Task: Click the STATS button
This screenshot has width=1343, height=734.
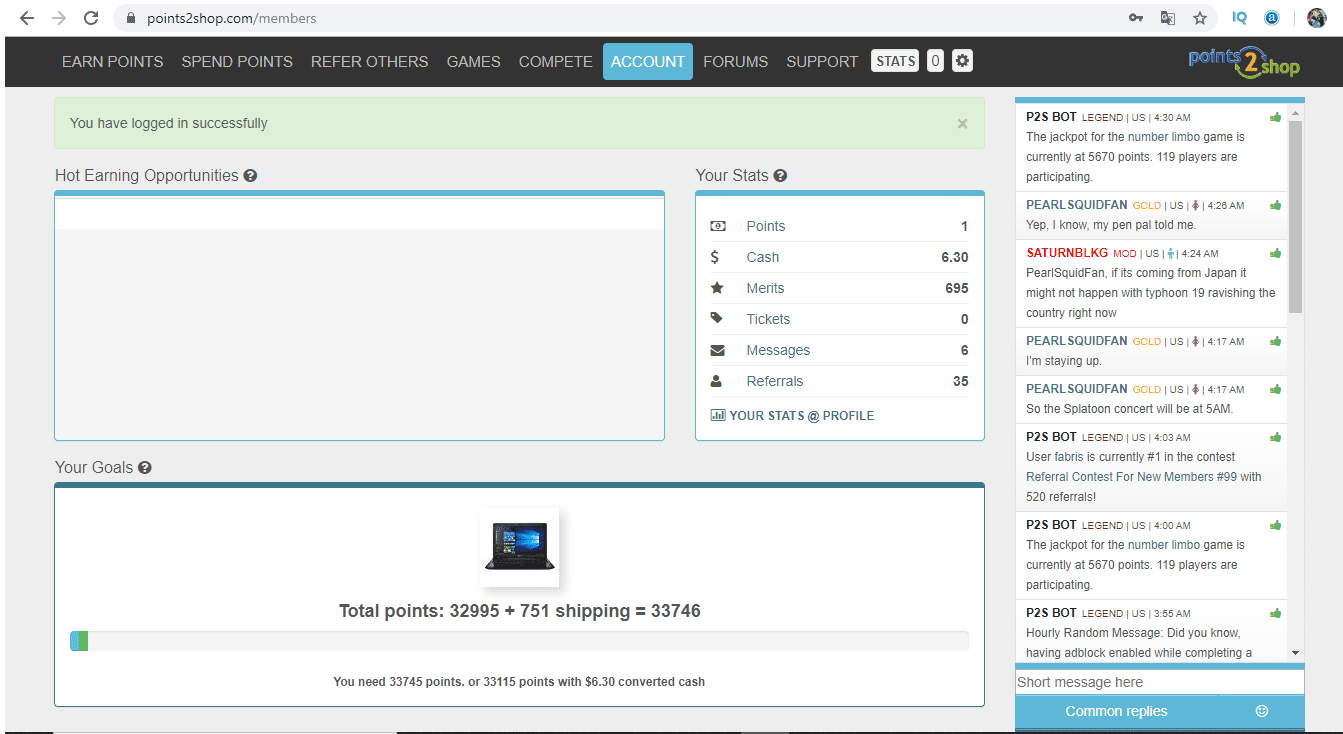Action: coord(895,61)
